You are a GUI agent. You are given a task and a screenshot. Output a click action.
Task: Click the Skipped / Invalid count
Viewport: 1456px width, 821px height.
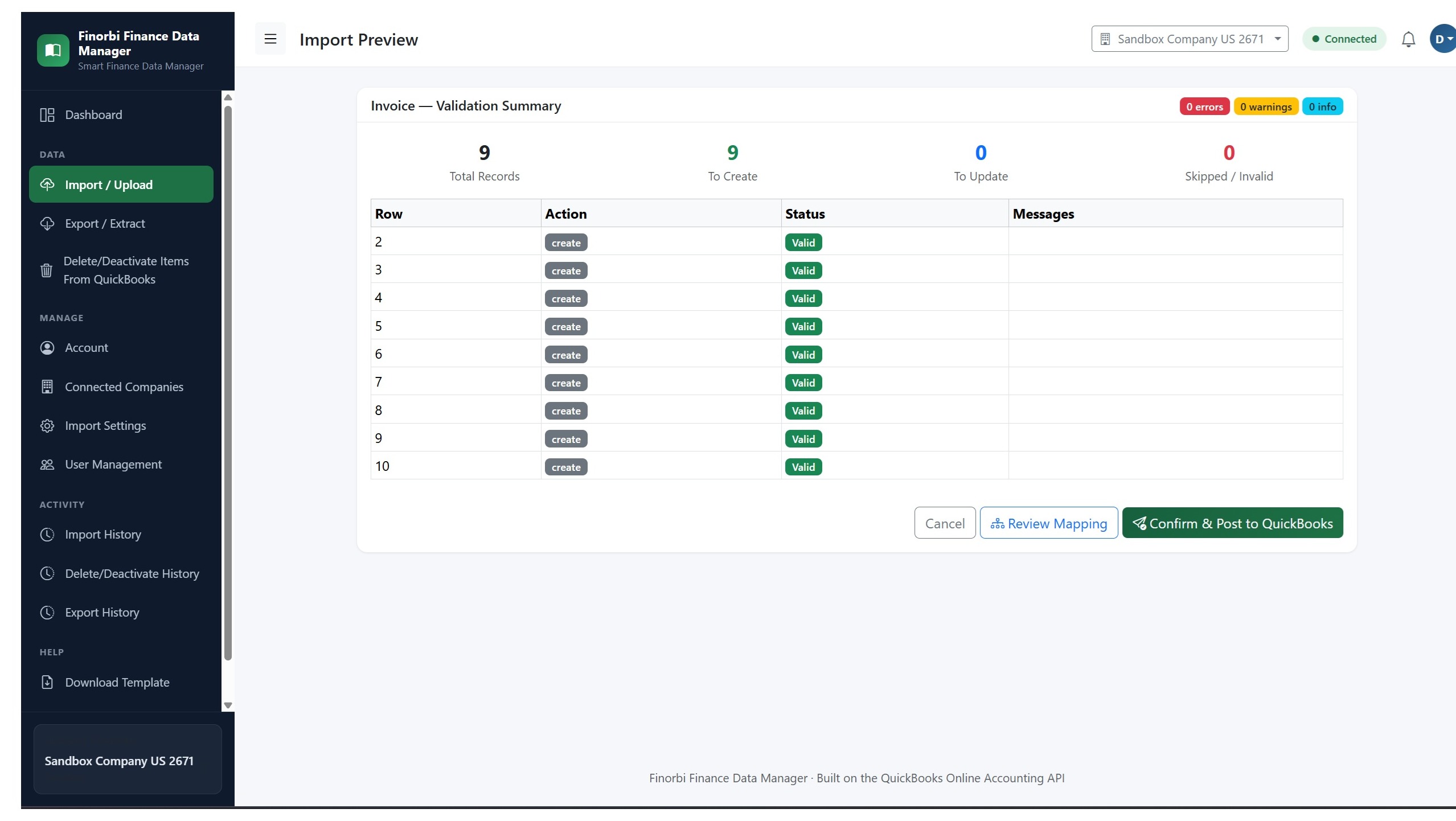[1229, 153]
